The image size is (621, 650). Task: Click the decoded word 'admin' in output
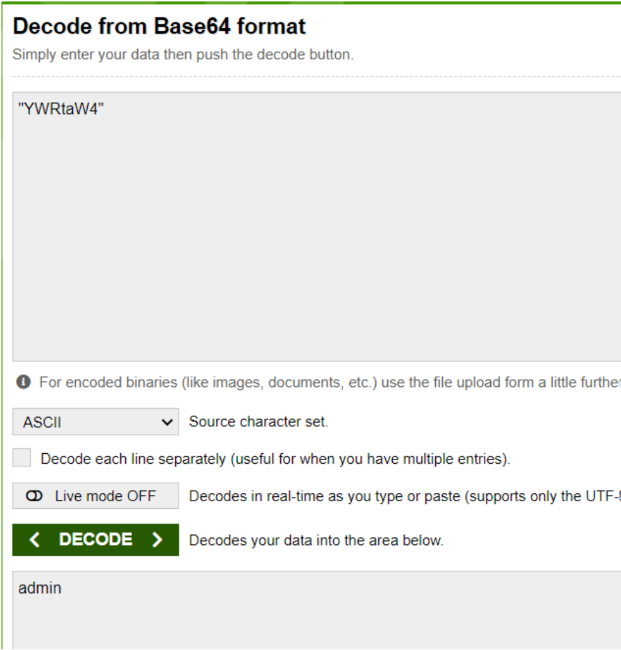coord(39,588)
